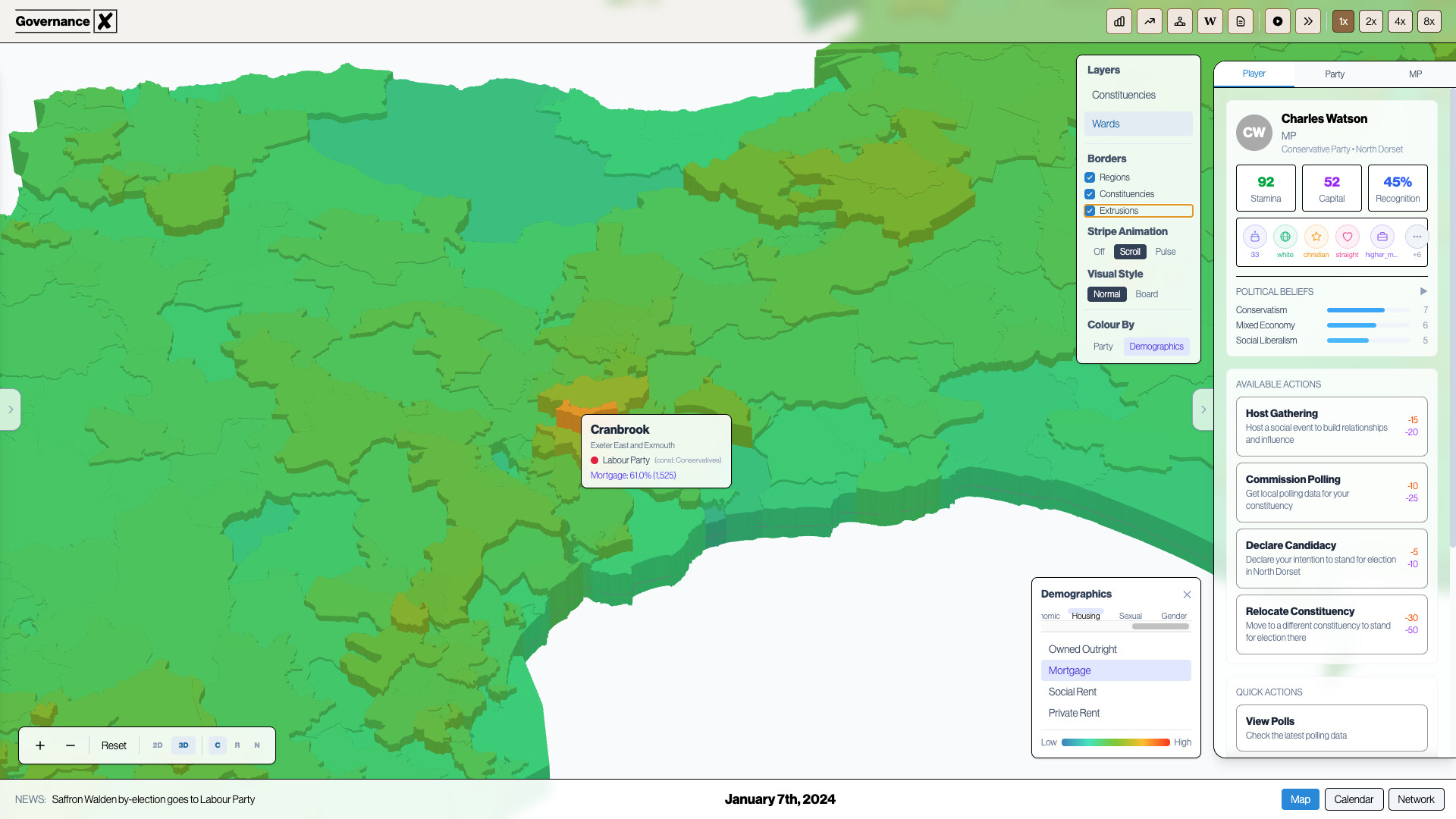This screenshot has width=1456, height=819.
Task: Expand the left edge side panel chevron
Action: coord(11,409)
